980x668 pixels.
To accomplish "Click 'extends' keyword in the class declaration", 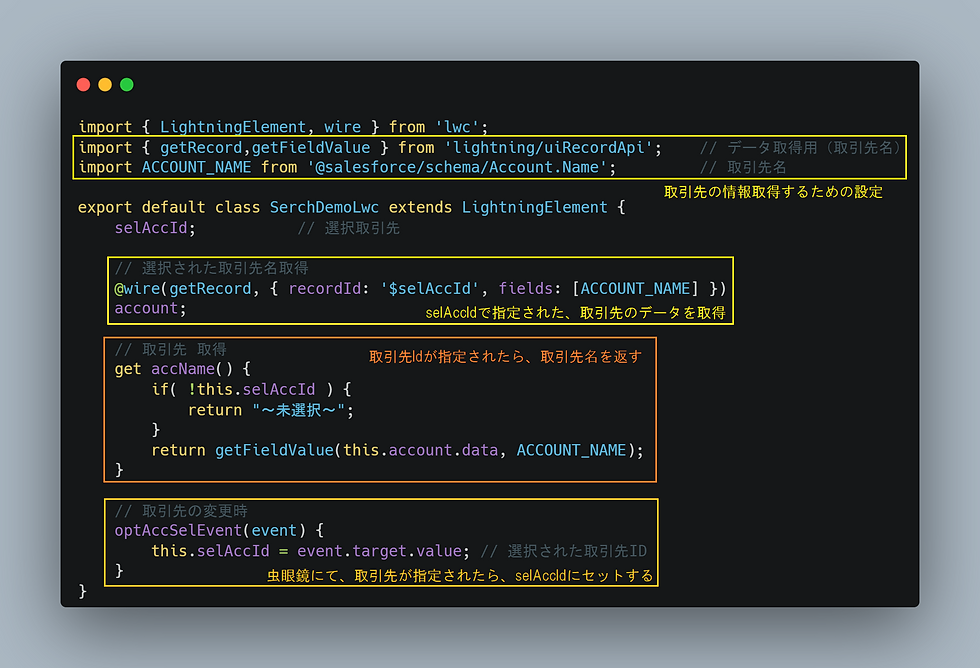I will (x=420, y=207).
